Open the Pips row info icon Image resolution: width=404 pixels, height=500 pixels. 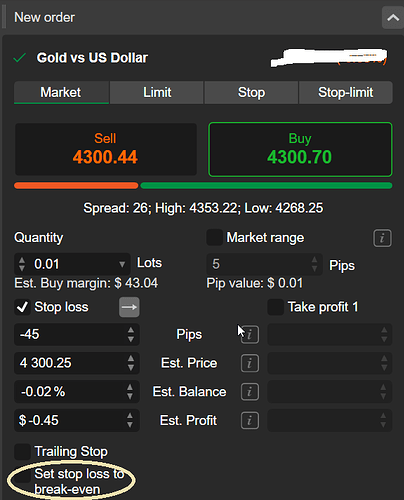(250, 334)
